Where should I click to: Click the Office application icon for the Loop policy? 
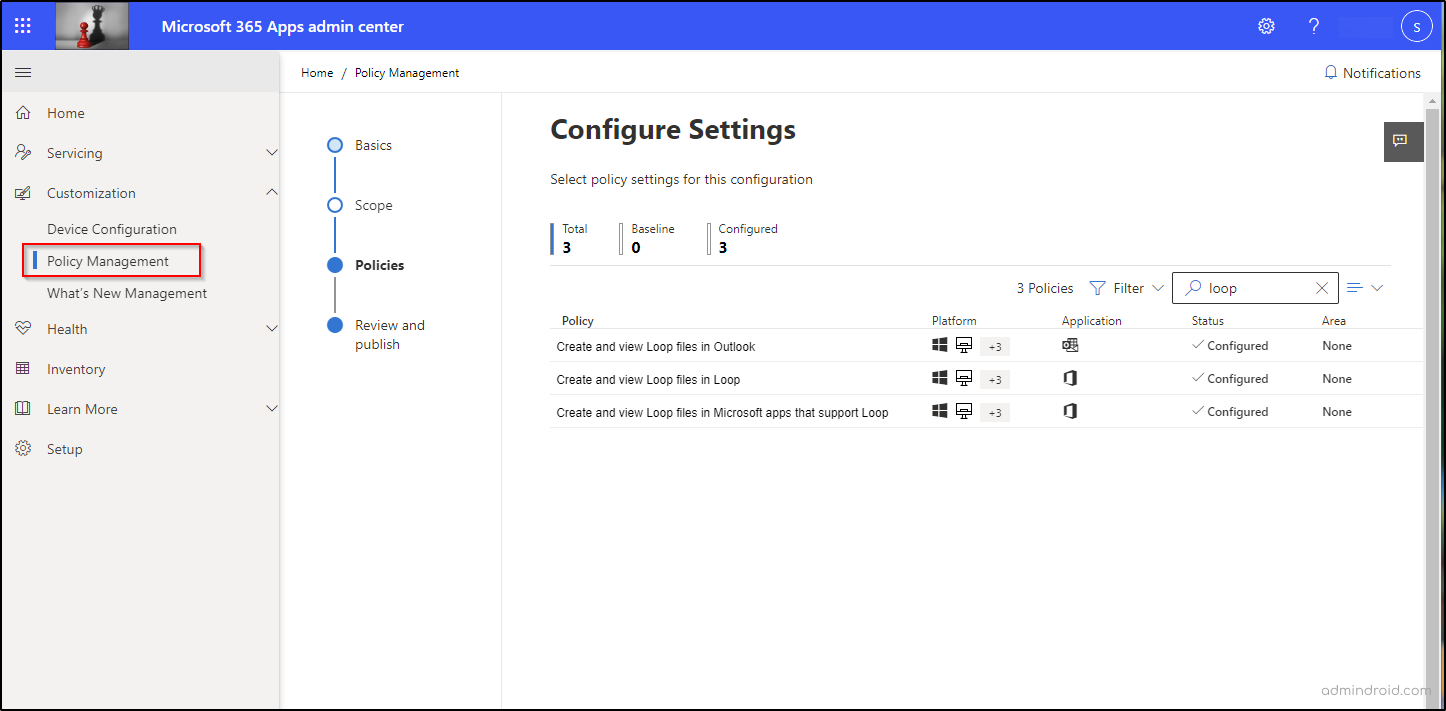click(1070, 378)
